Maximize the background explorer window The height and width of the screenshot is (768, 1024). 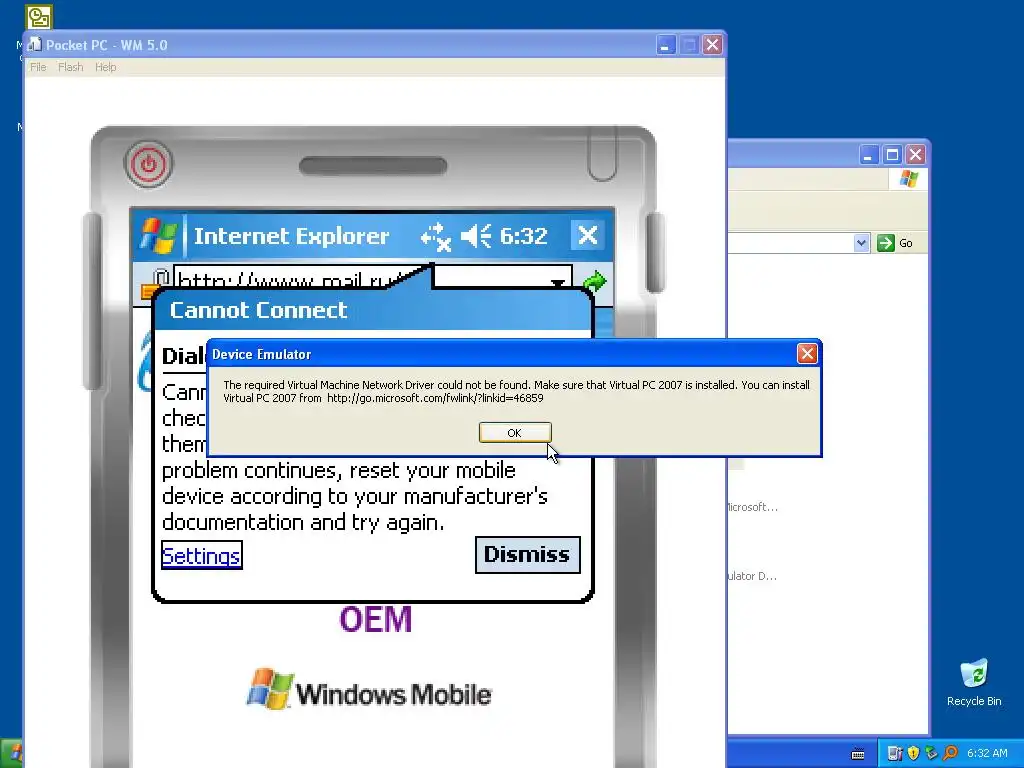[x=892, y=155]
